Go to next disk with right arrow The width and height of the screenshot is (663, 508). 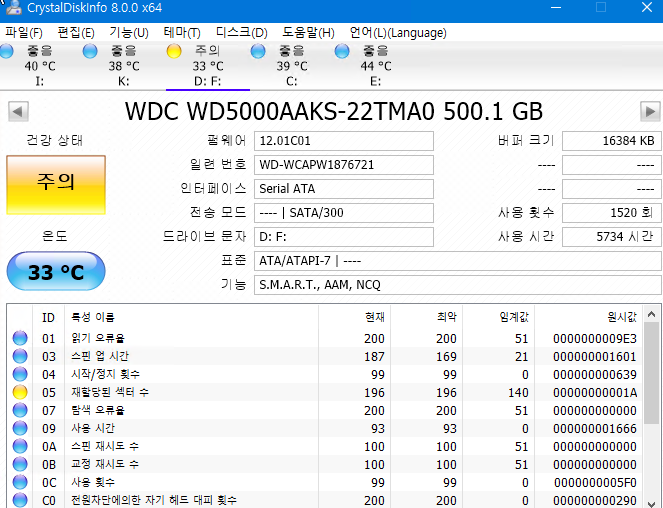click(x=650, y=112)
